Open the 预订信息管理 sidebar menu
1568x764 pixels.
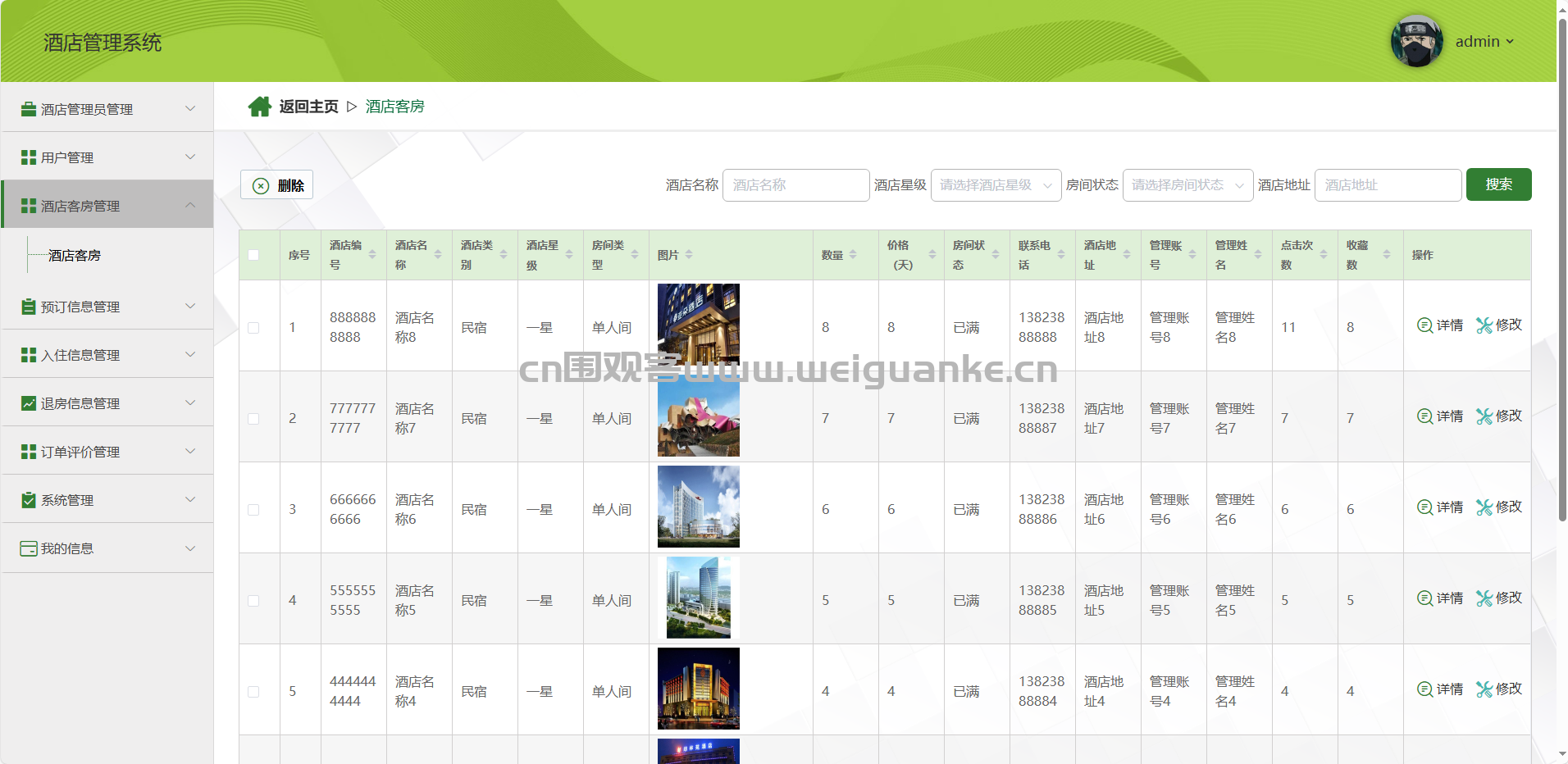tap(107, 307)
